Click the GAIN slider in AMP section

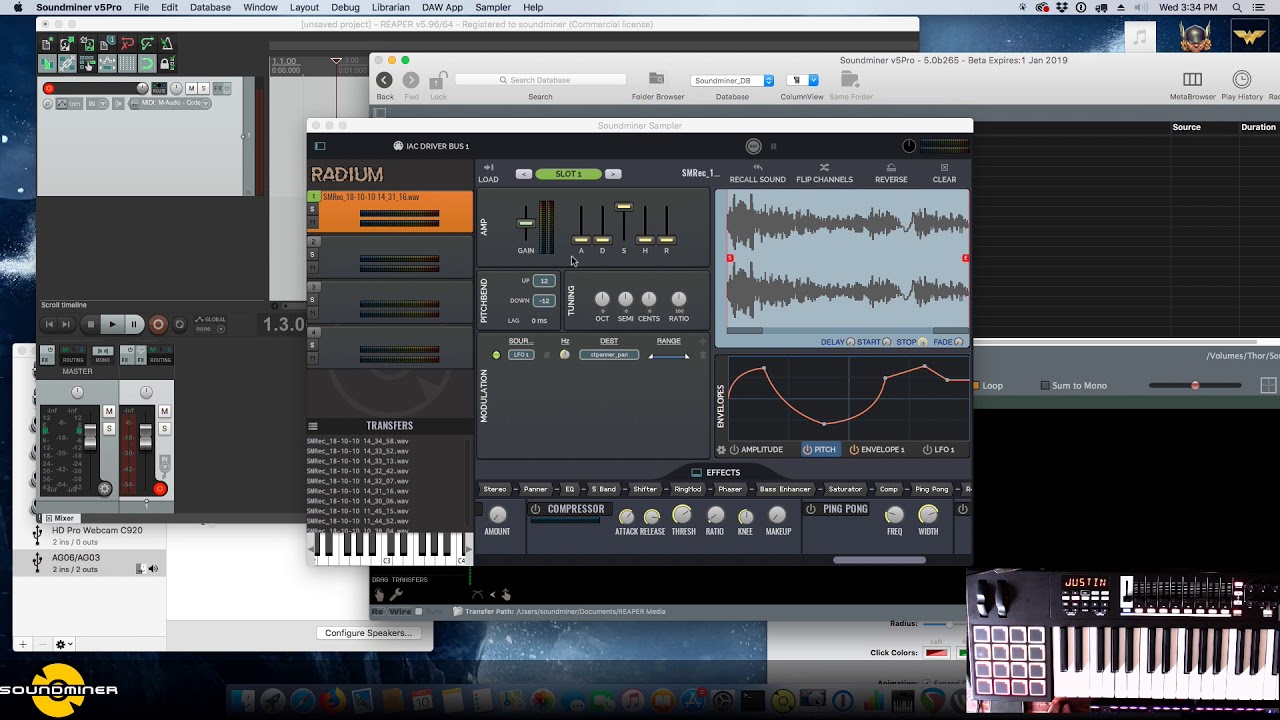click(x=525, y=223)
